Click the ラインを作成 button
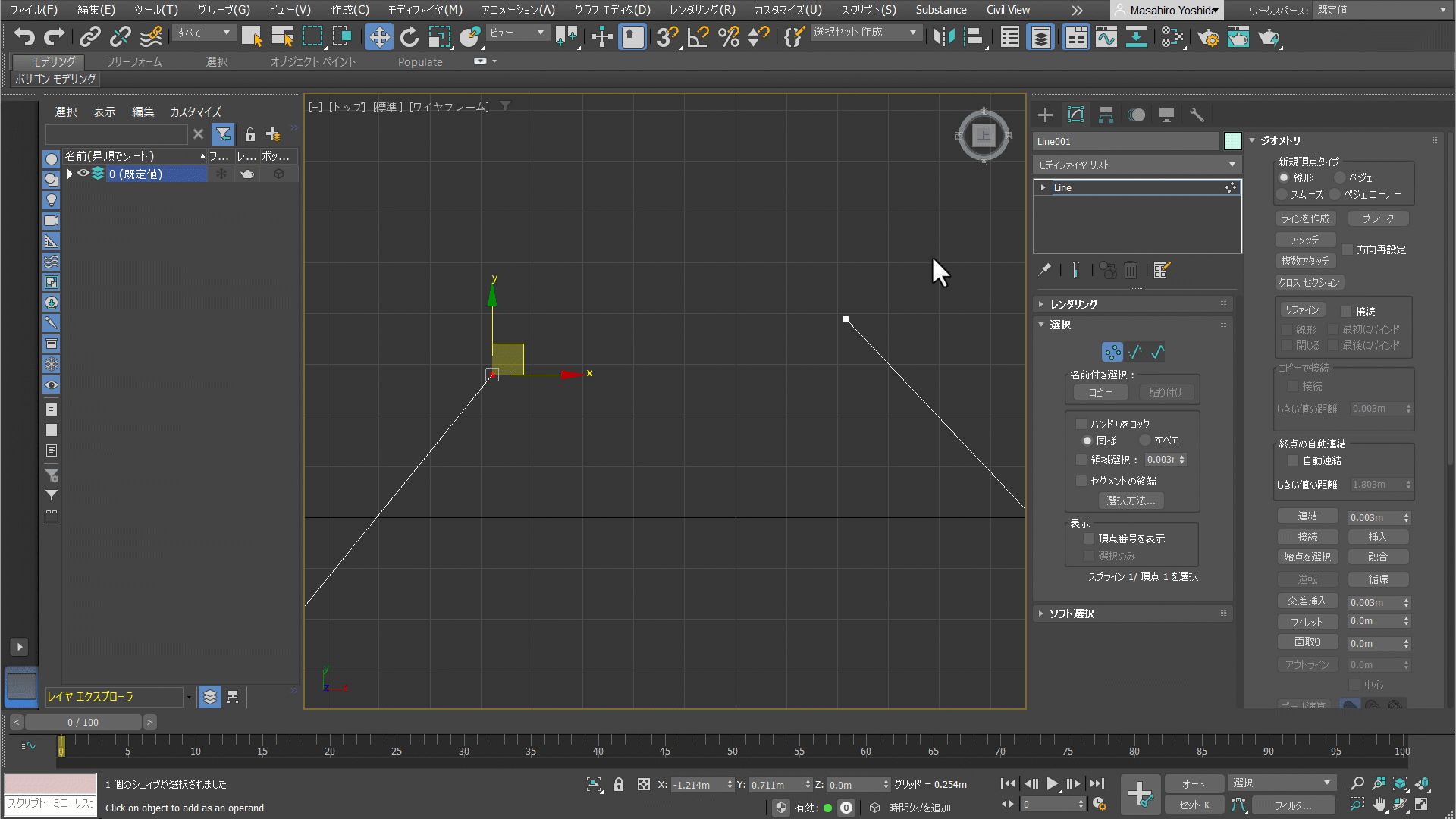 click(1305, 218)
